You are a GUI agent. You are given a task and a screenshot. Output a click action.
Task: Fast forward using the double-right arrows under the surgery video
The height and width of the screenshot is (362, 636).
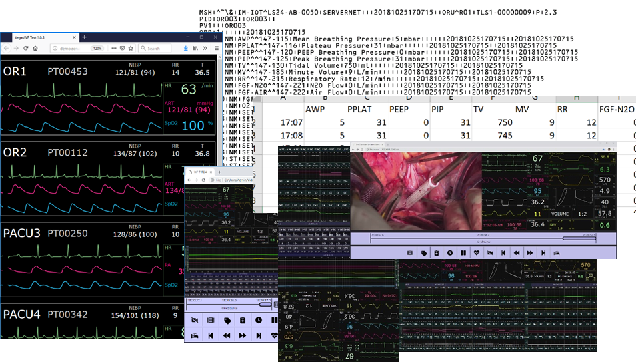click(x=530, y=252)
